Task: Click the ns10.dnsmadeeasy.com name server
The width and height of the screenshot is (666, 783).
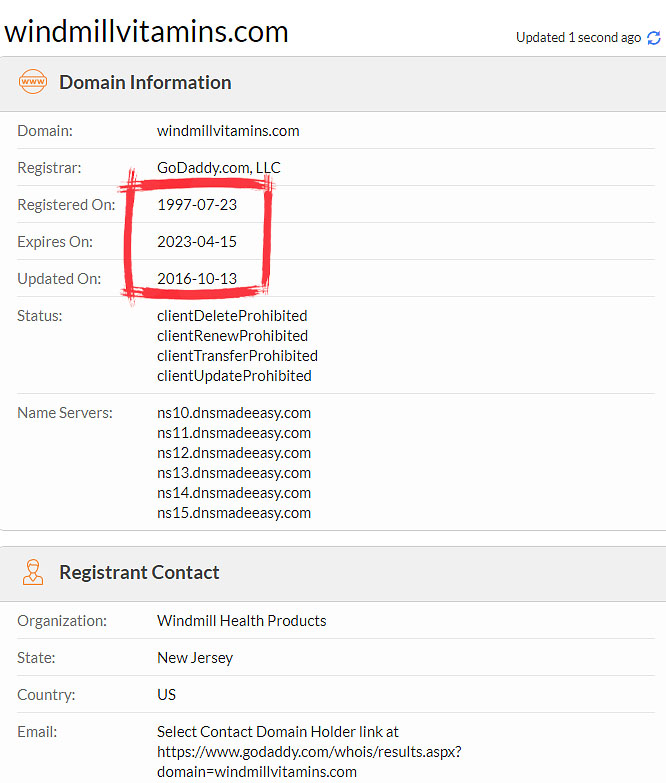Action: pos(234,413)
